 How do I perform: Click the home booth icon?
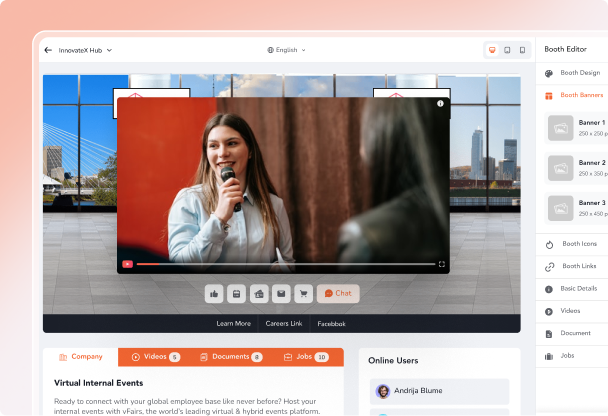[x=259, y=294]
